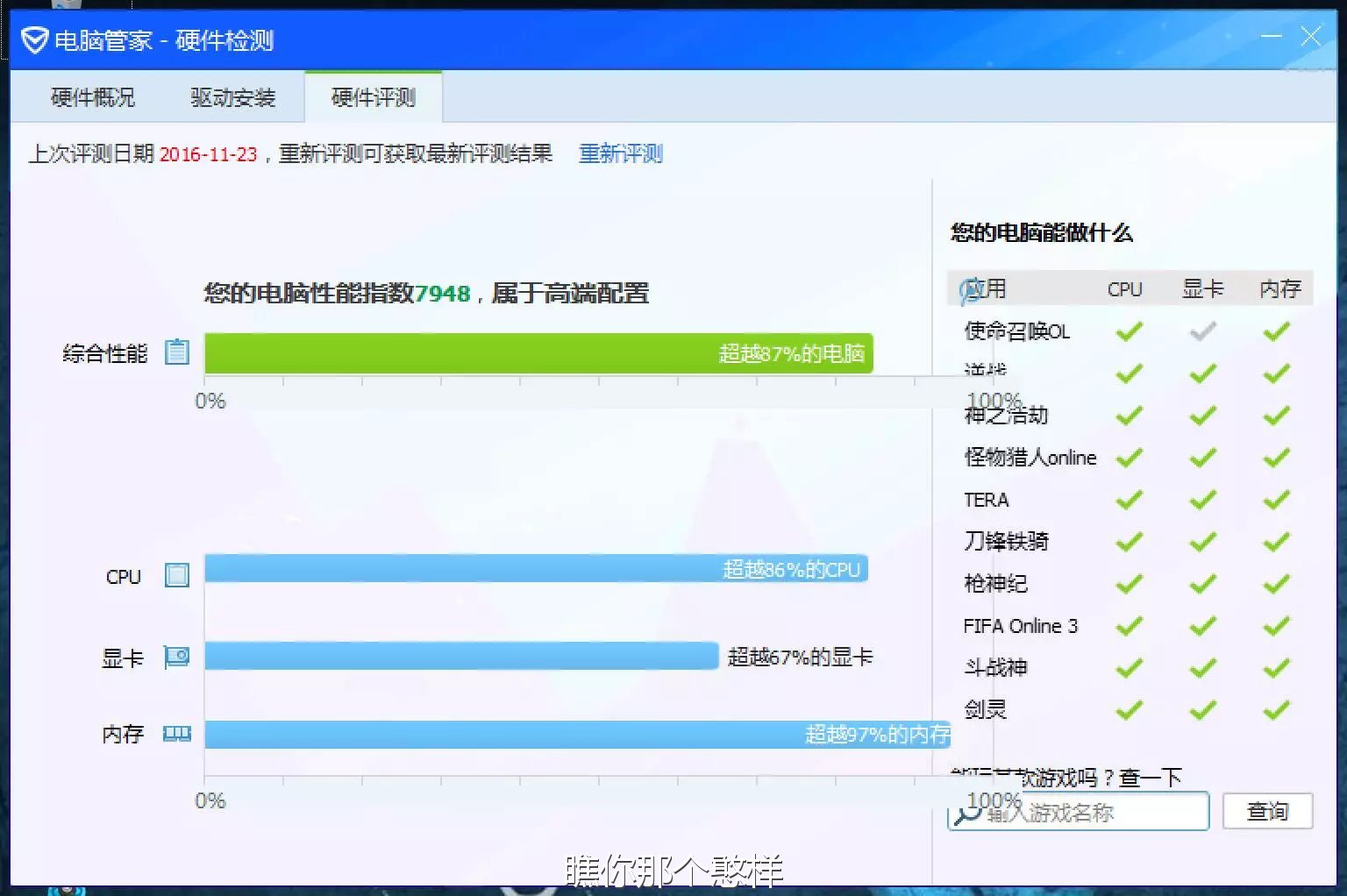Screen dimensions: 1347x896
Task: Click the 显卡 column header
Action: click(1203, 288)
